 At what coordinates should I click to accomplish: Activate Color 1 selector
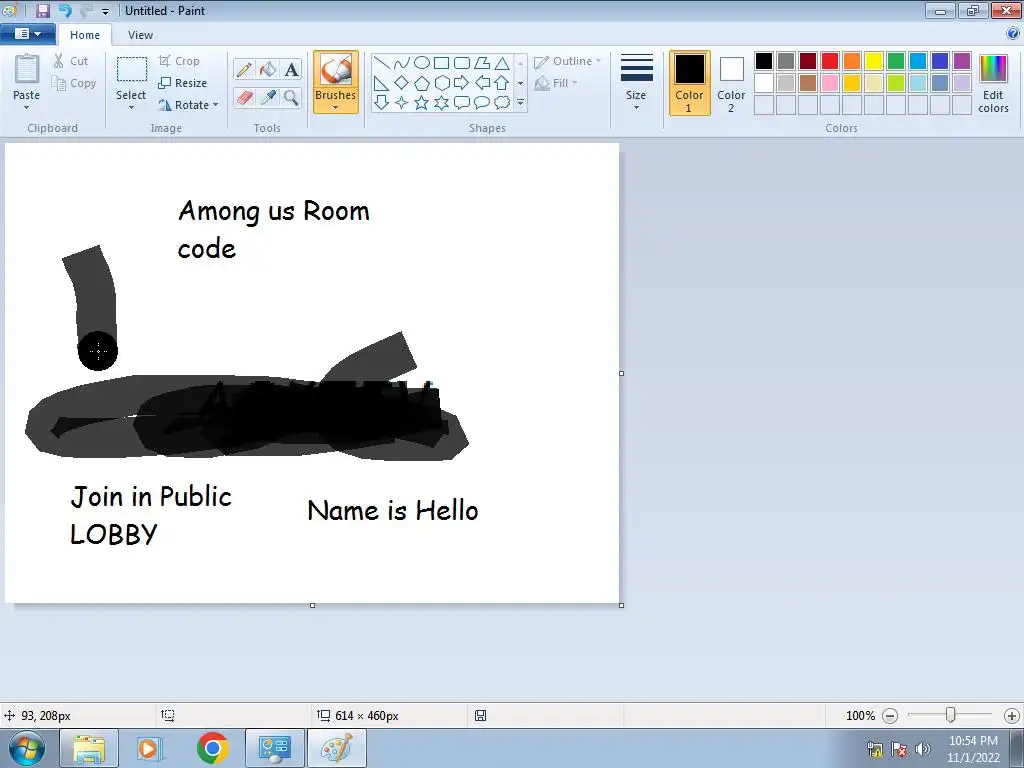coord(689,82)
